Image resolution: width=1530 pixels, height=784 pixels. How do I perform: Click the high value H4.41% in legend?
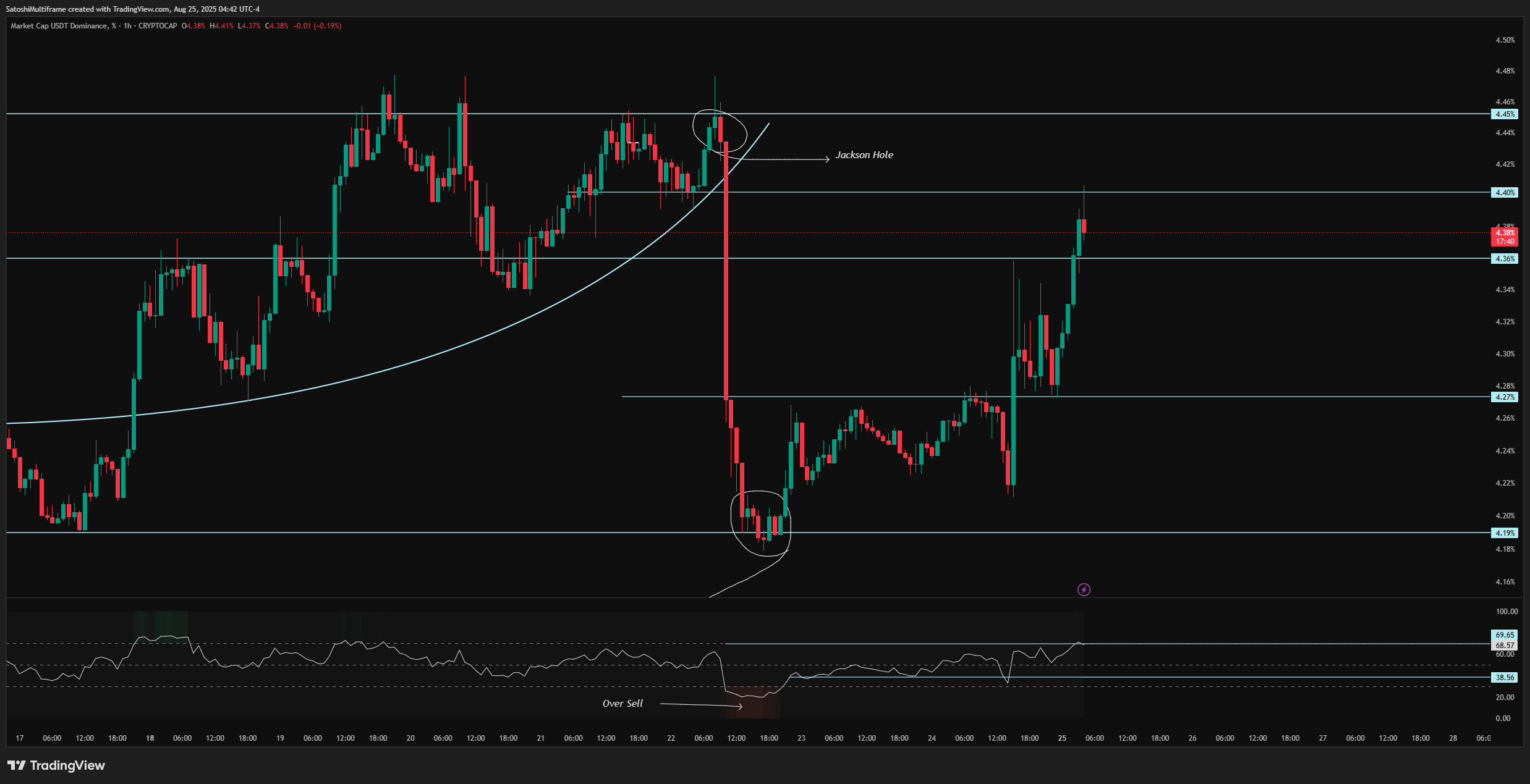222,26
